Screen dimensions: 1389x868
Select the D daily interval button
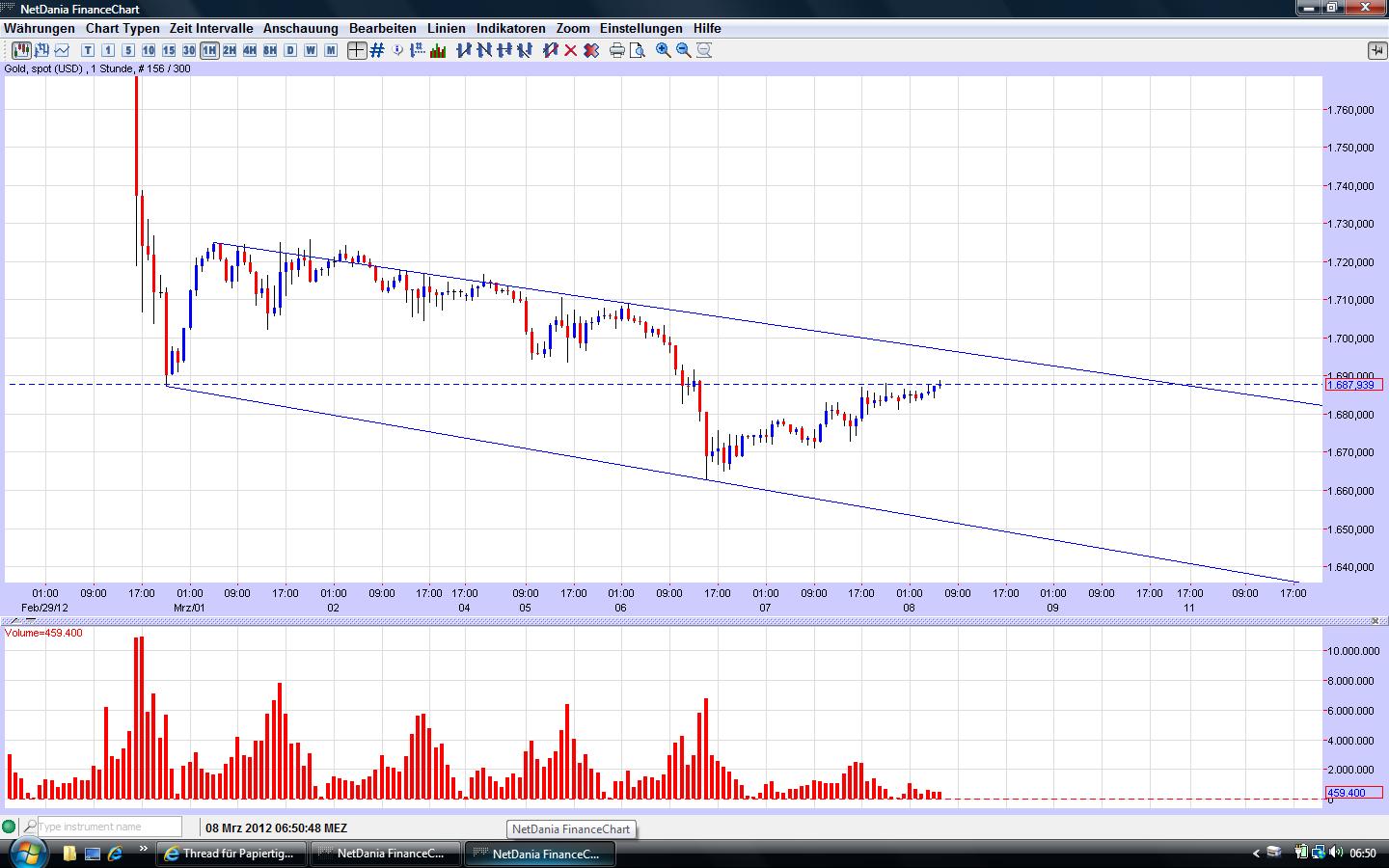pos(290,50)
